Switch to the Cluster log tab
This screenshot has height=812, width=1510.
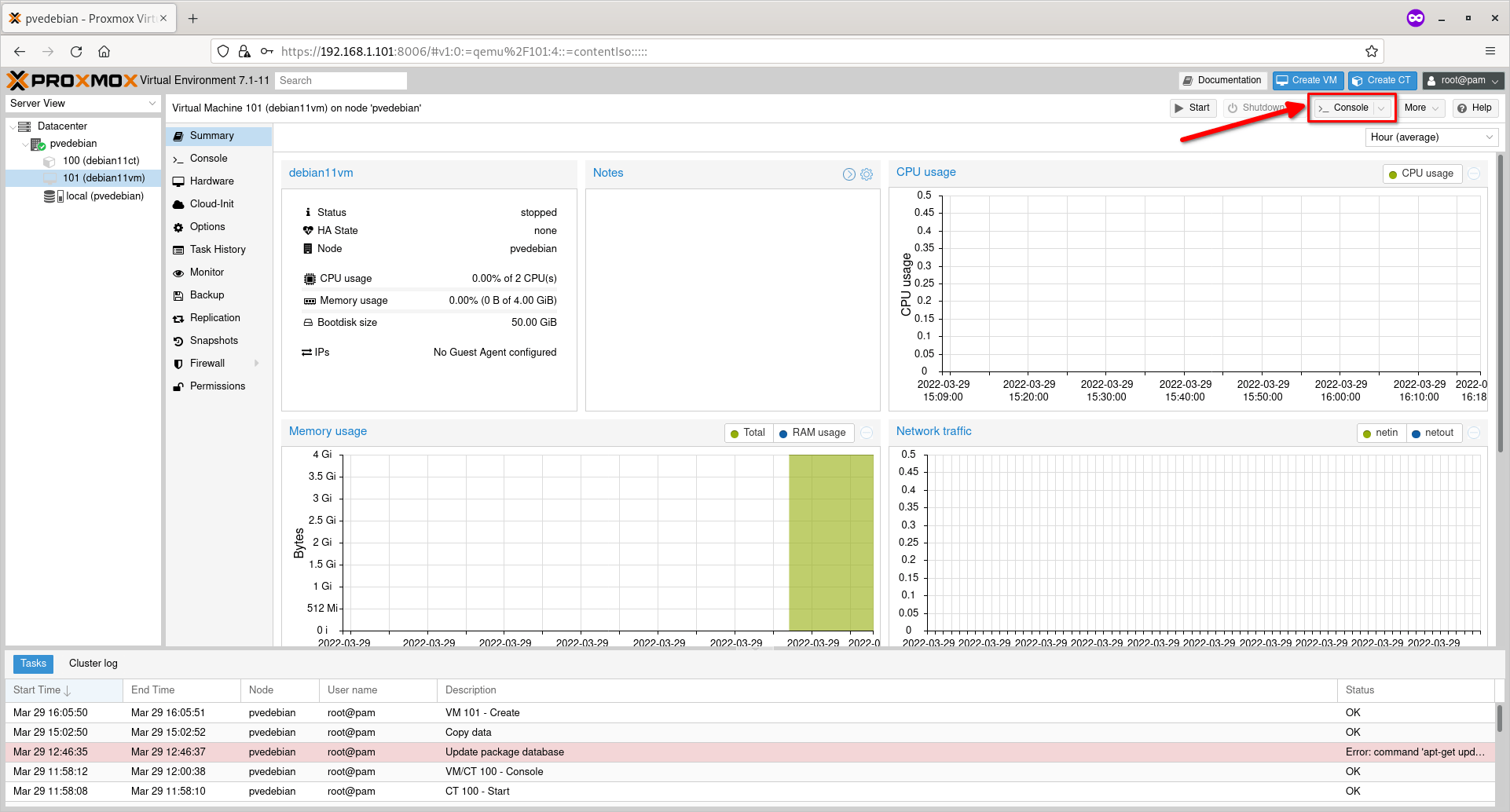pos(93,664)
